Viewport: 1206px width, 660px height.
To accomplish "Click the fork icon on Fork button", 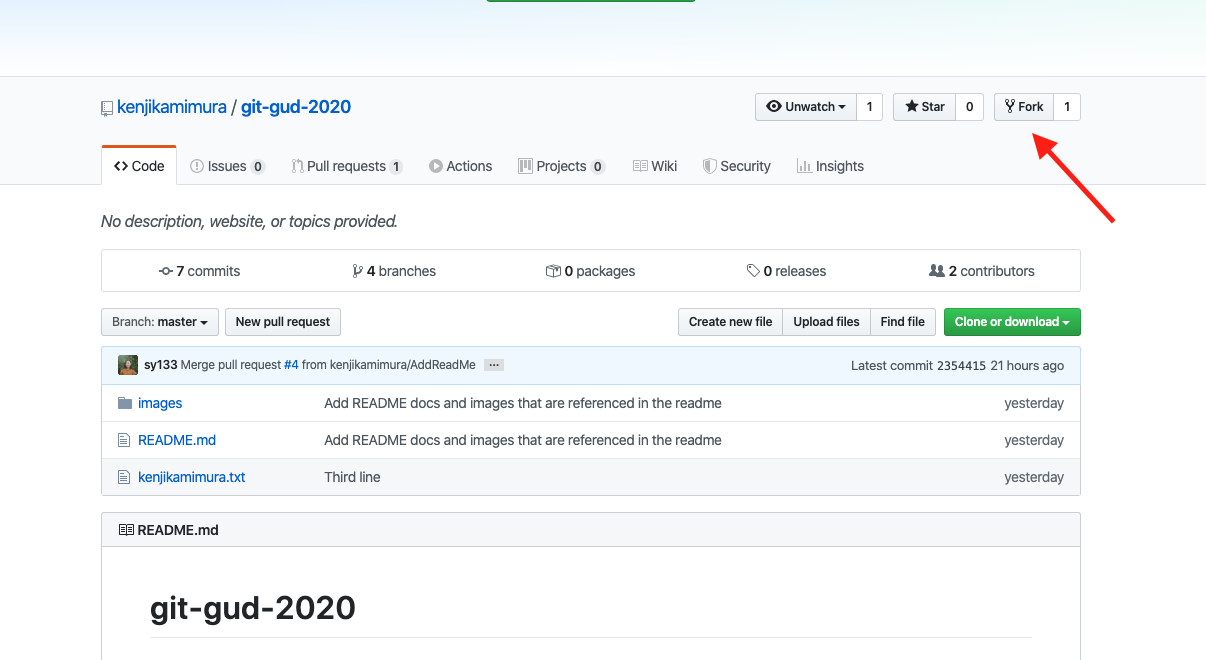I will [1010, 107].
